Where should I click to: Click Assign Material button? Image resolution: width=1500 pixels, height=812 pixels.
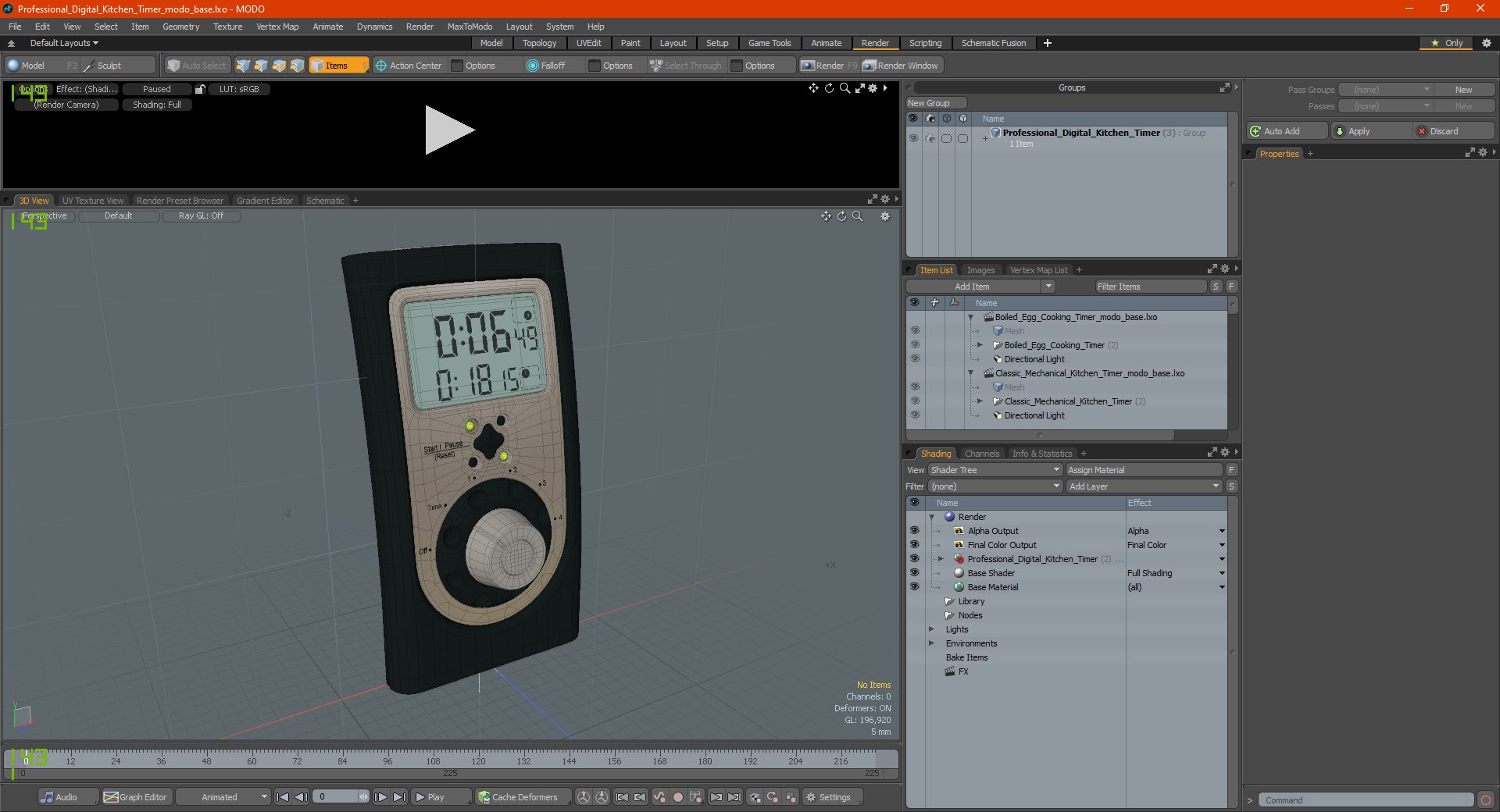[1144, 470]
